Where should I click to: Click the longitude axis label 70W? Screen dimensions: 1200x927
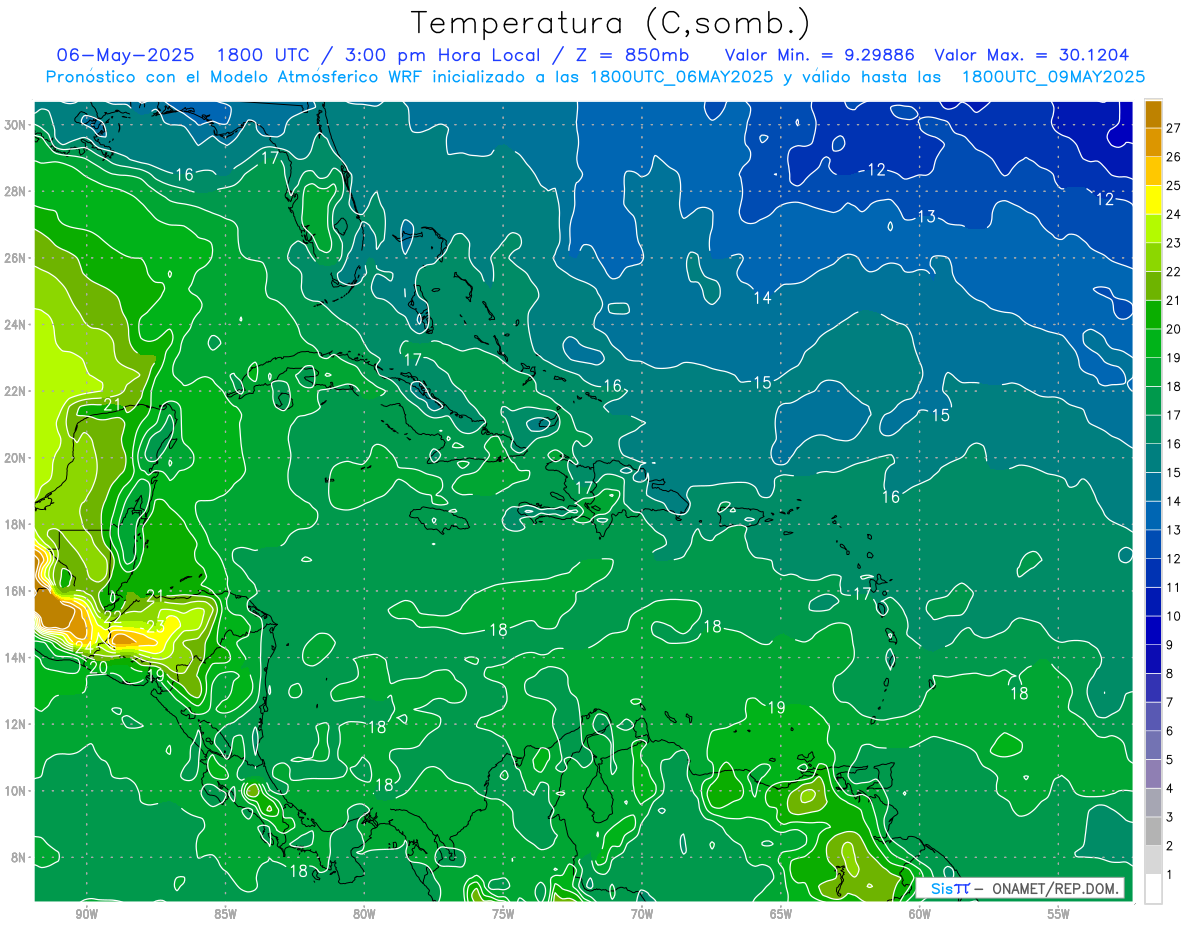point(642,914)
